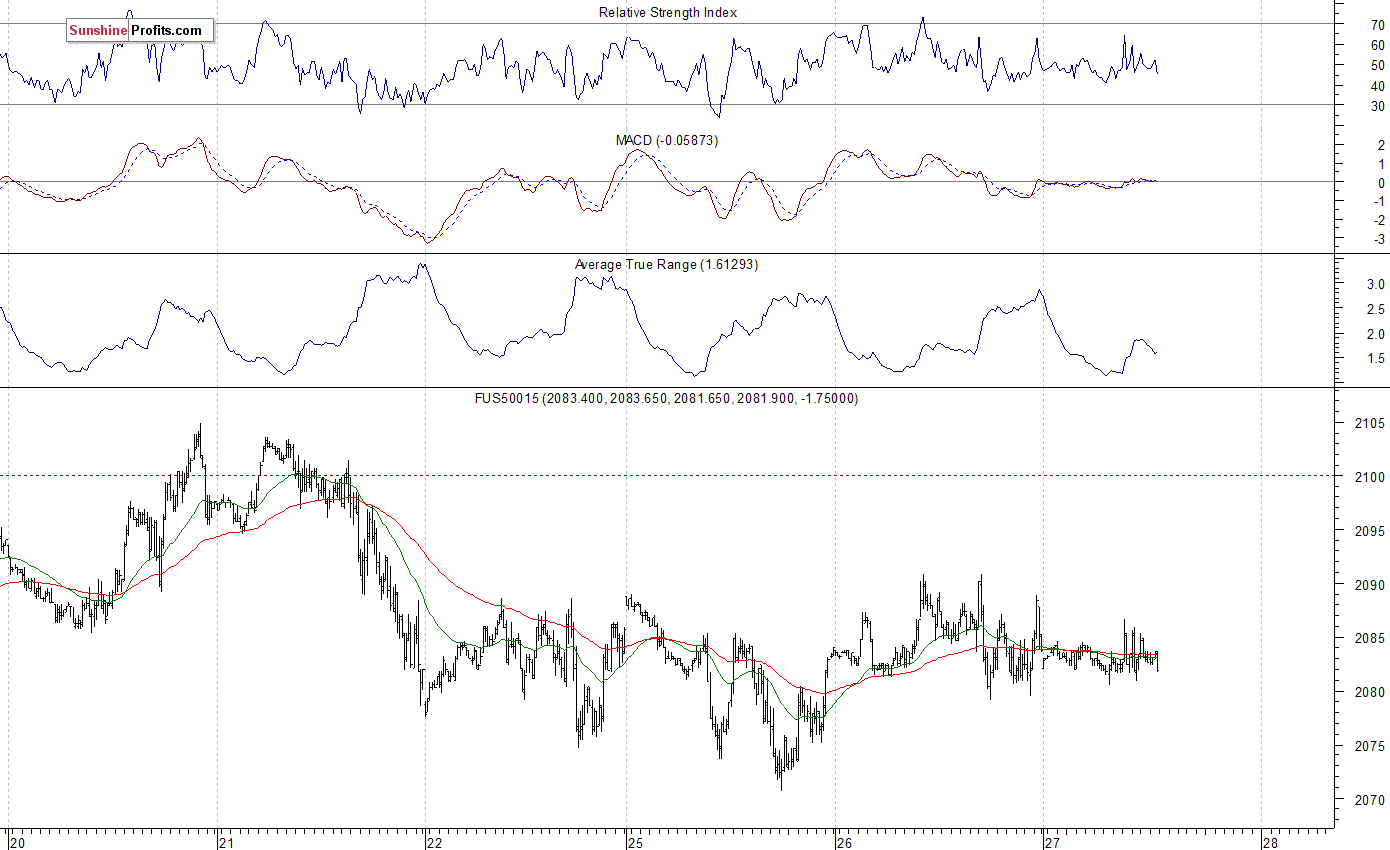The width and height of the screenshot is (1390, 850).
Task: Click the RSI 70 axis label
Action: 1378,25
